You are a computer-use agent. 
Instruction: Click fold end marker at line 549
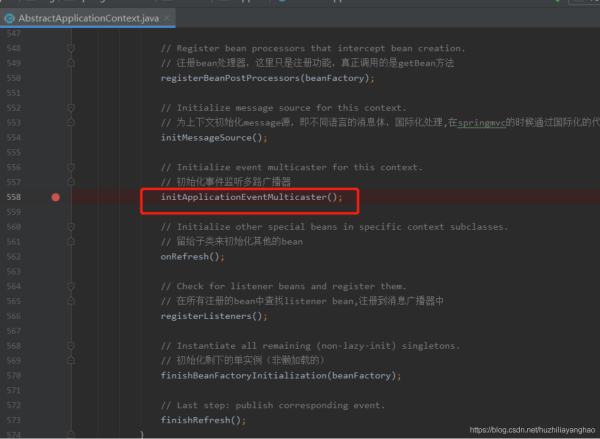tap(71, 63)
